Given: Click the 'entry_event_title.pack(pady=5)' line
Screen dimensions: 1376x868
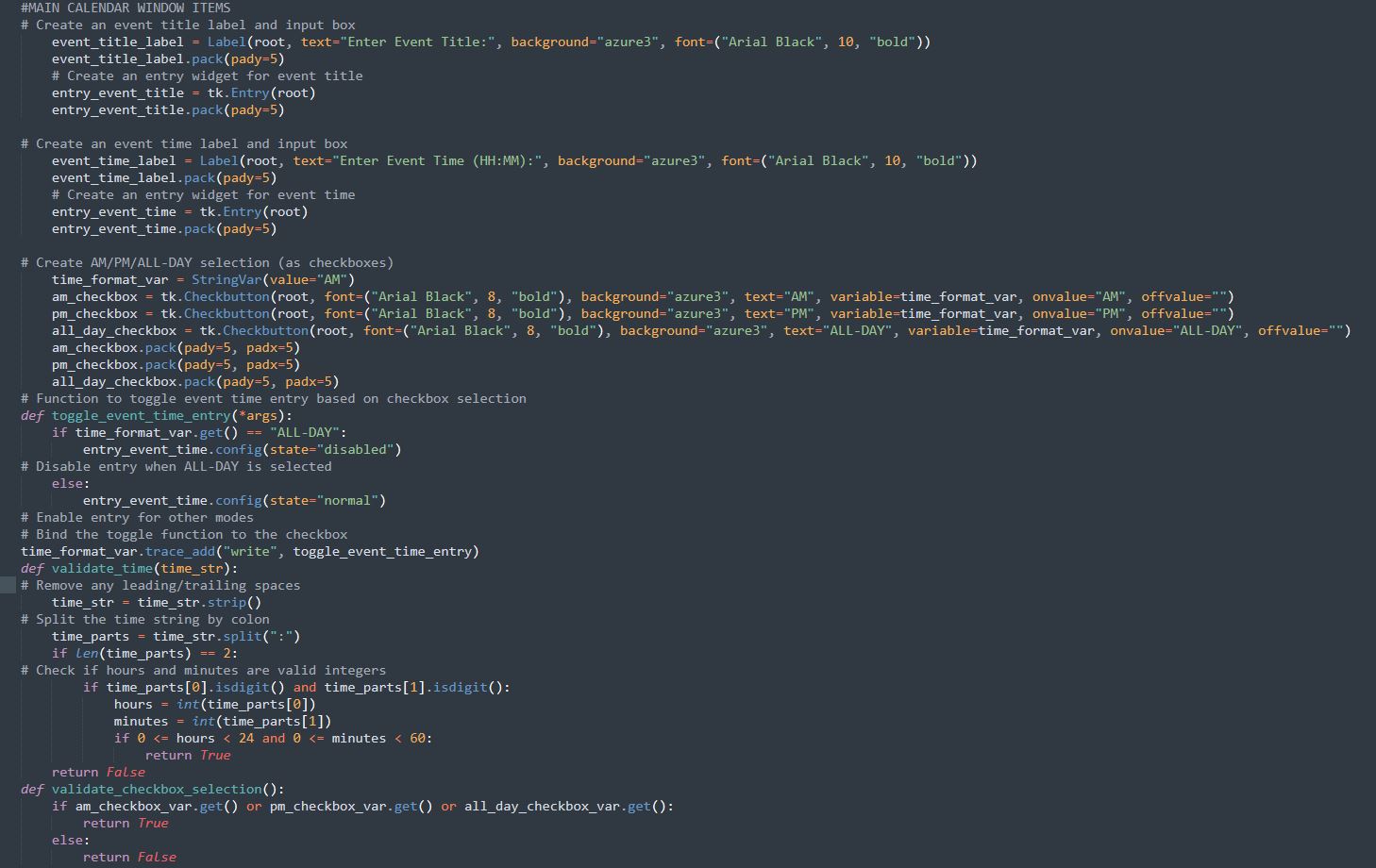Looking at the screenshot, I should pyautogui.click(x=168, y=109).
